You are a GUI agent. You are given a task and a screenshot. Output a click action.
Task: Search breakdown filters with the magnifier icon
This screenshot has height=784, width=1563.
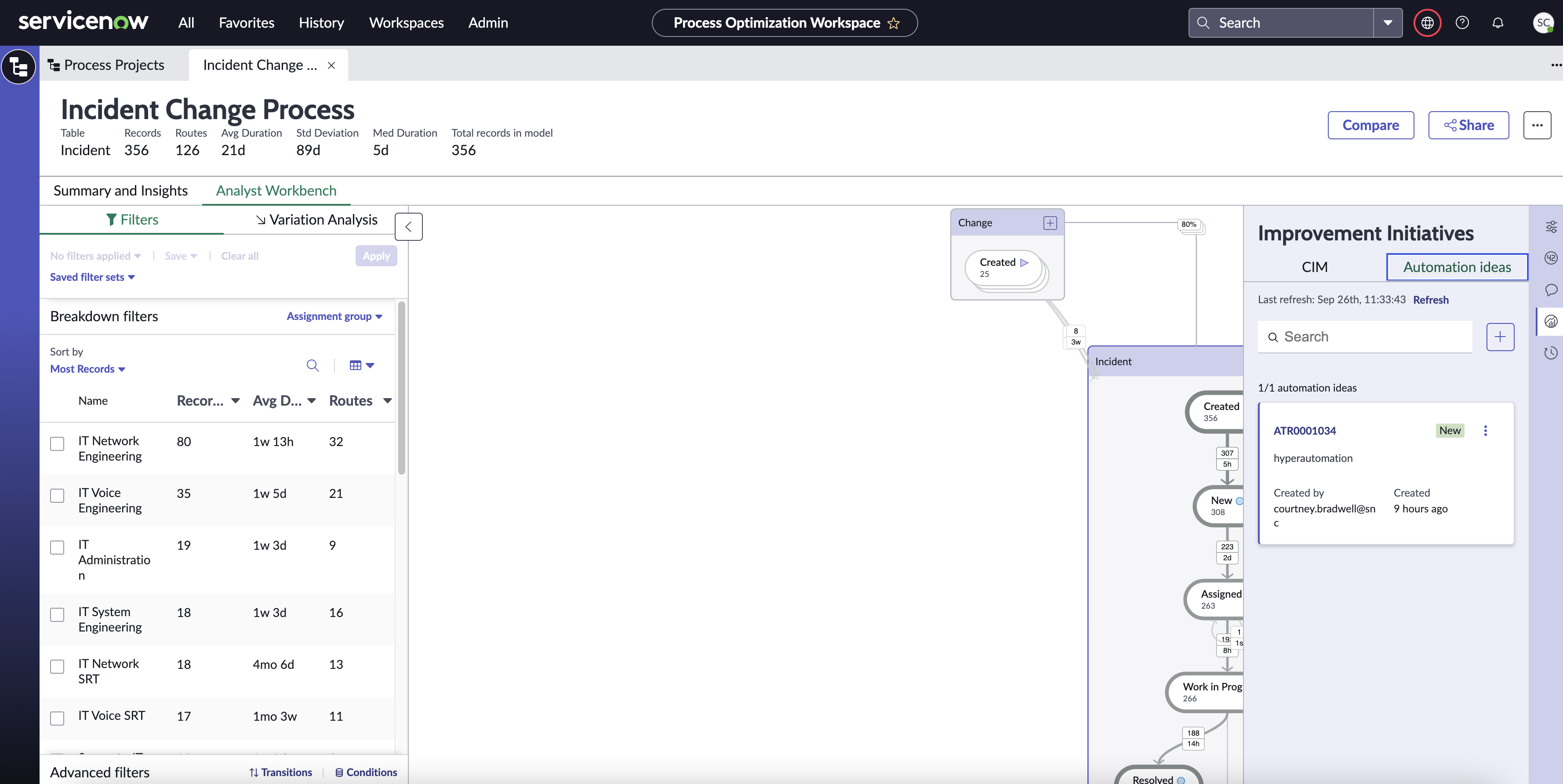pos(313,365)
